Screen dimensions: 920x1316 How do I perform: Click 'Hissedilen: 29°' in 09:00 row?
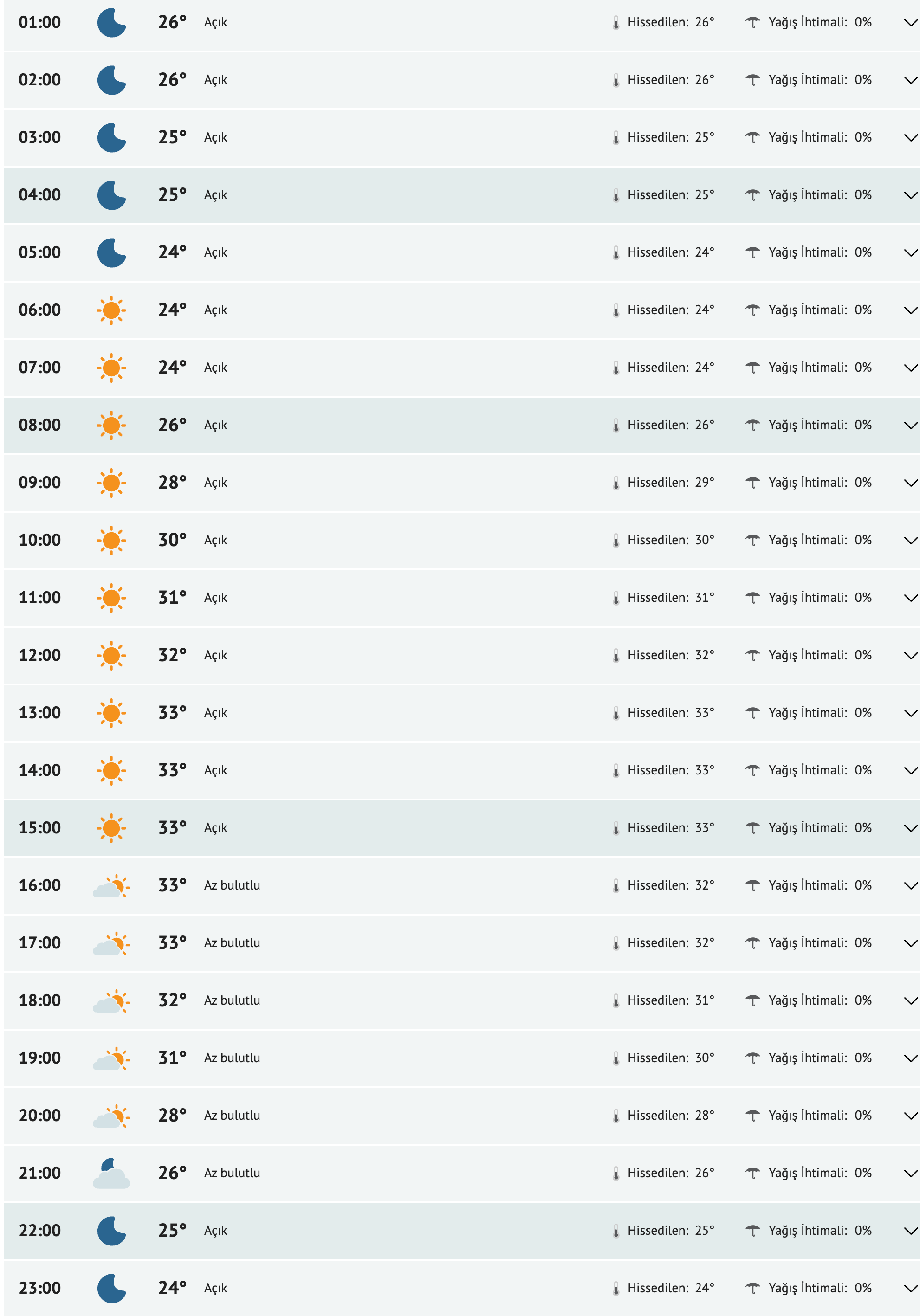click(x=671, y=483)
